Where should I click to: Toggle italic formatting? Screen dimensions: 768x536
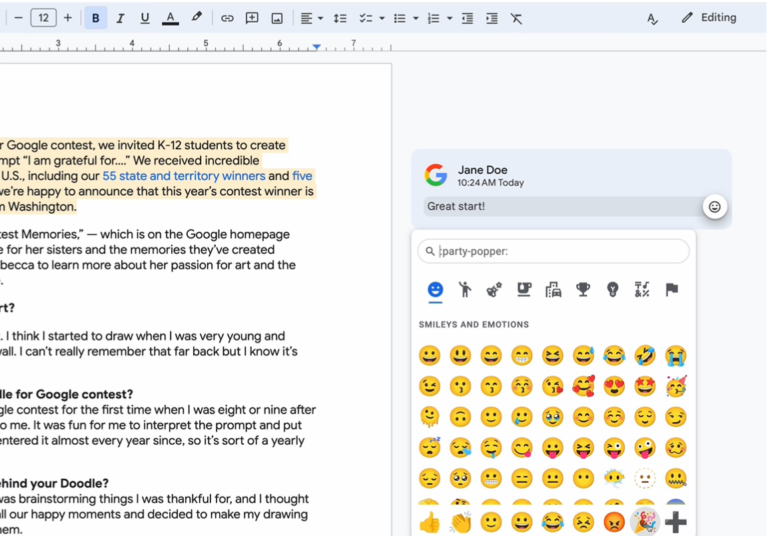pyautogui.click(x=120, y=18)
